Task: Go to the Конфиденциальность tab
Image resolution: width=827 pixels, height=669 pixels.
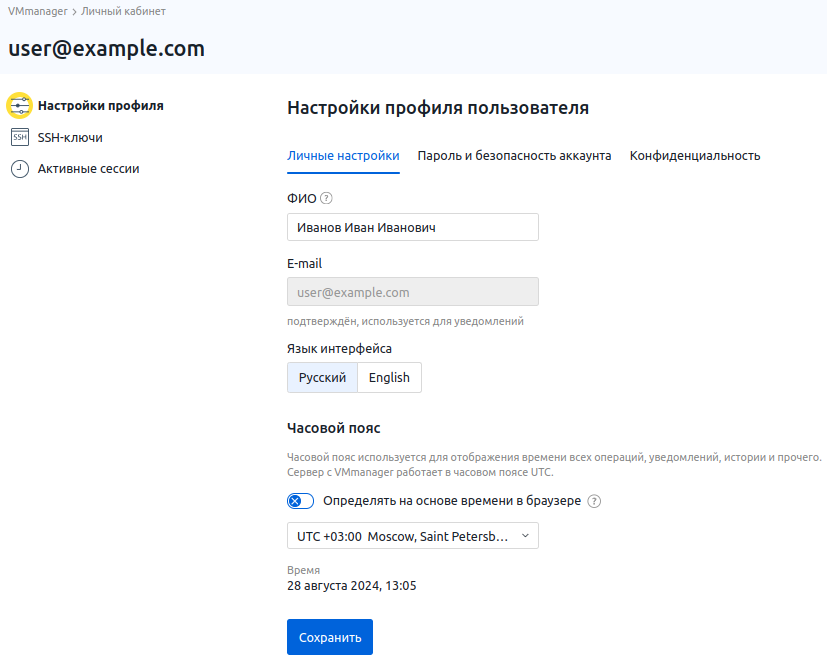Action: (695, 156)
